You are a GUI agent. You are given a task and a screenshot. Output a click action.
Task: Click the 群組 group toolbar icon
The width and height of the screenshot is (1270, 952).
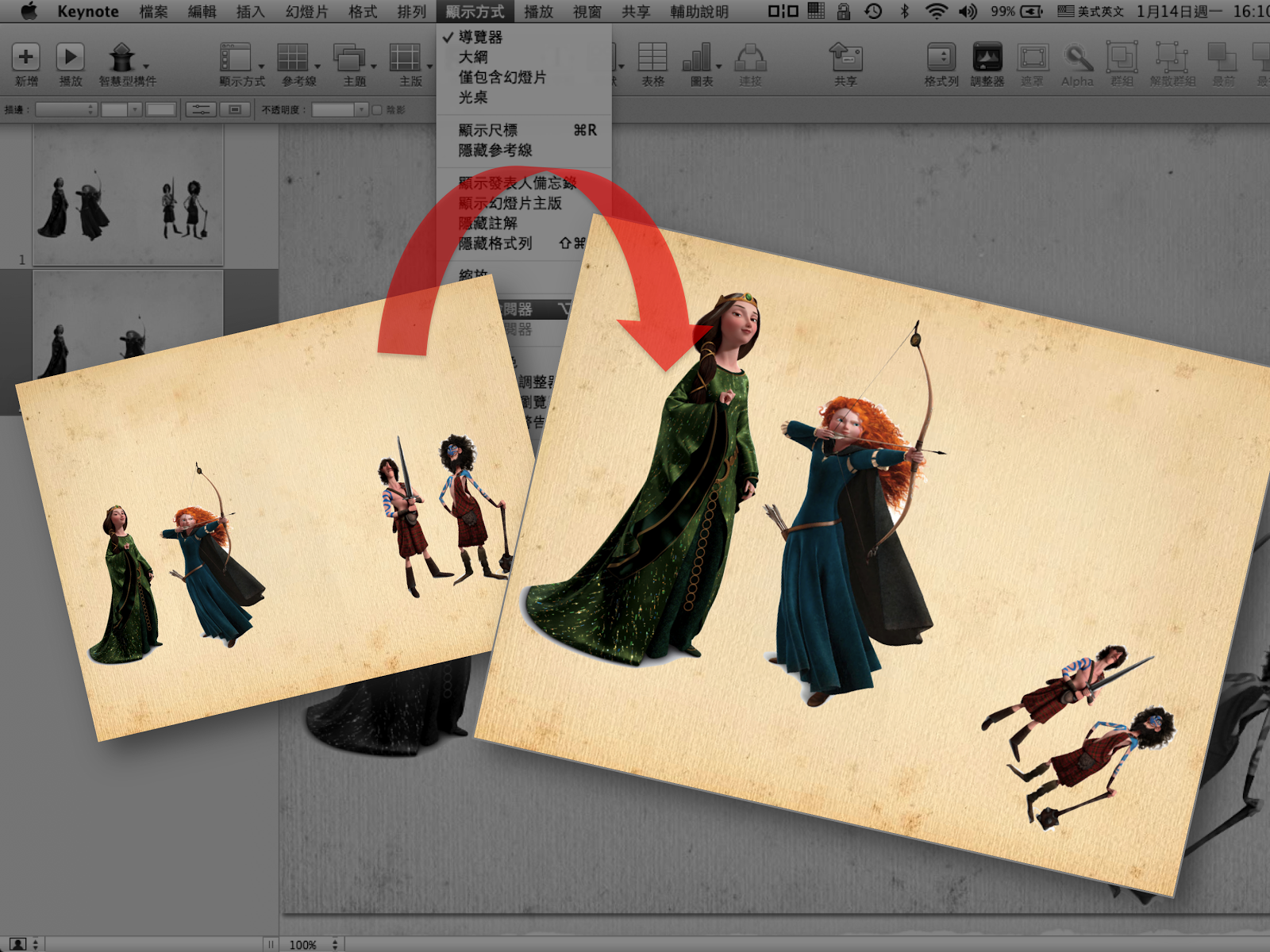(1122, 57)
